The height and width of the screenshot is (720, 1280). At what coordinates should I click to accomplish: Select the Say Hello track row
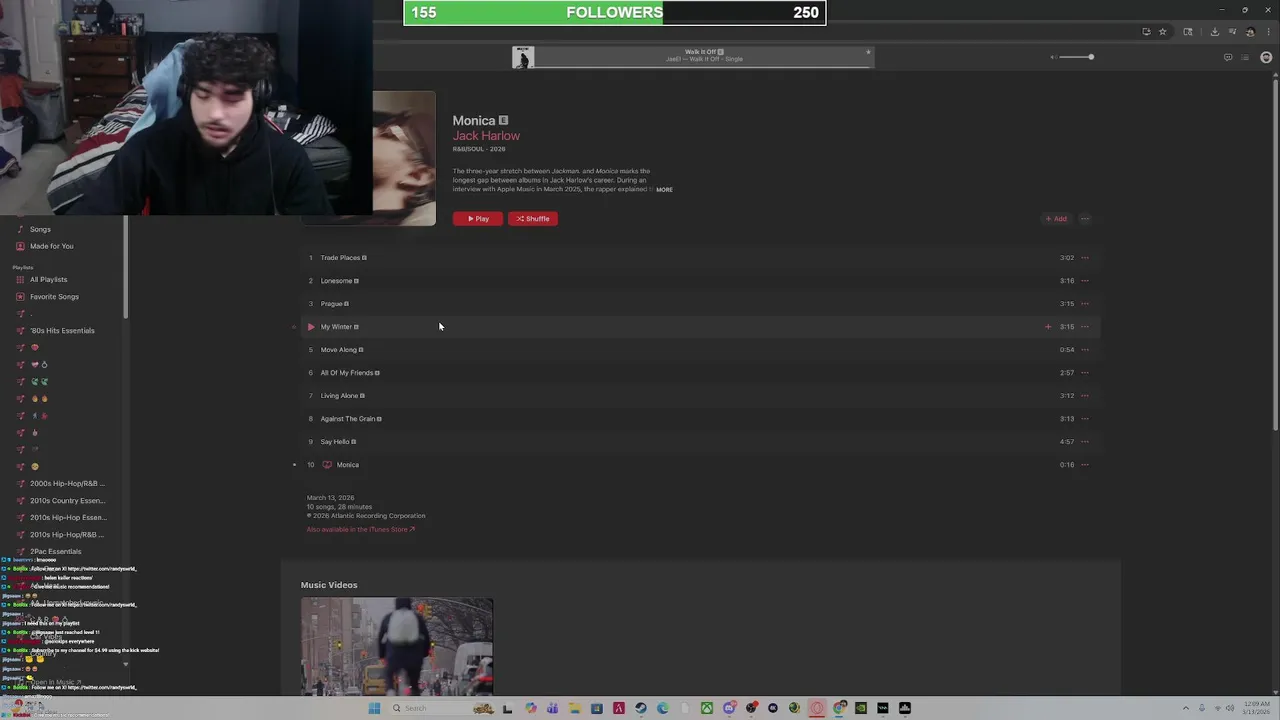point(698,442)
